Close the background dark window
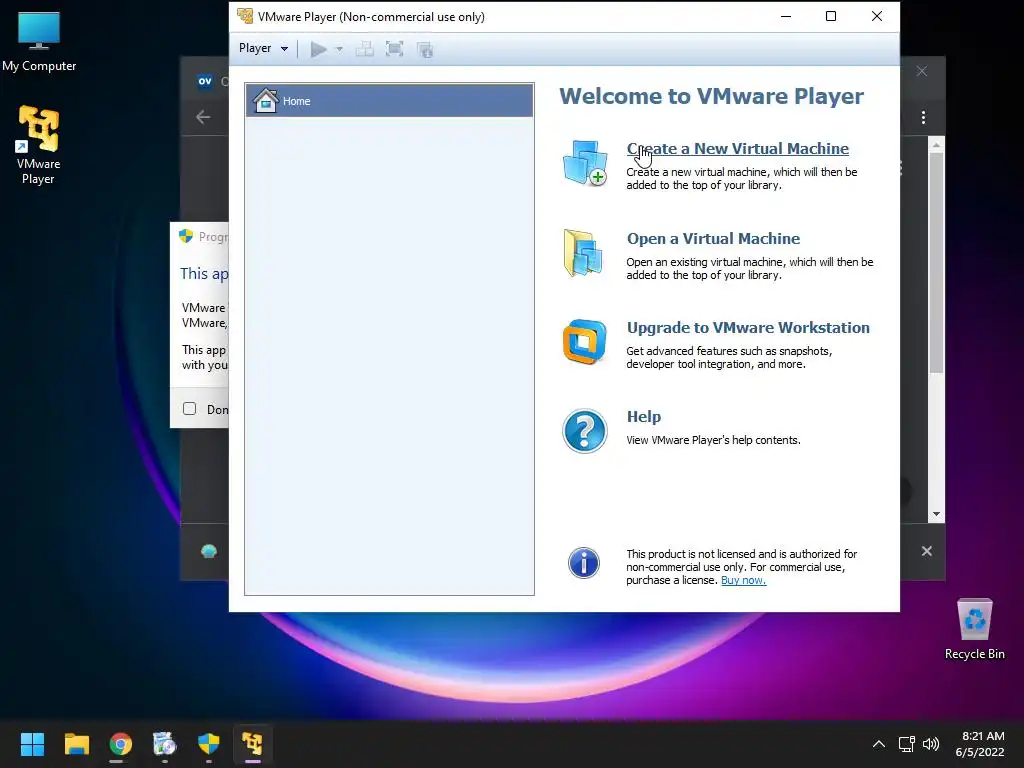Screen dimensions: 1024x768 click(921, 71)
